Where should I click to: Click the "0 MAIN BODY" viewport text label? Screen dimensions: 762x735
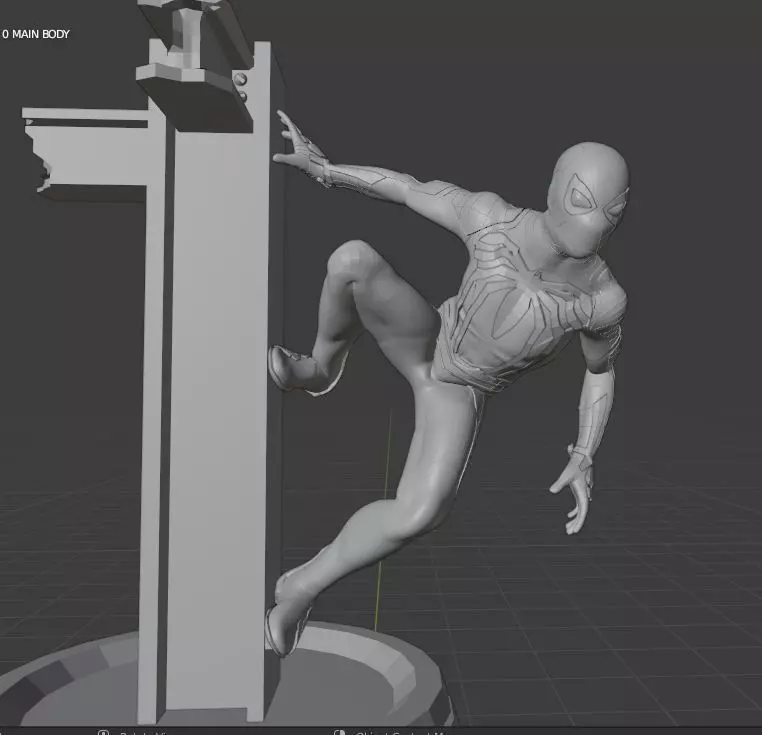point(35,34)
